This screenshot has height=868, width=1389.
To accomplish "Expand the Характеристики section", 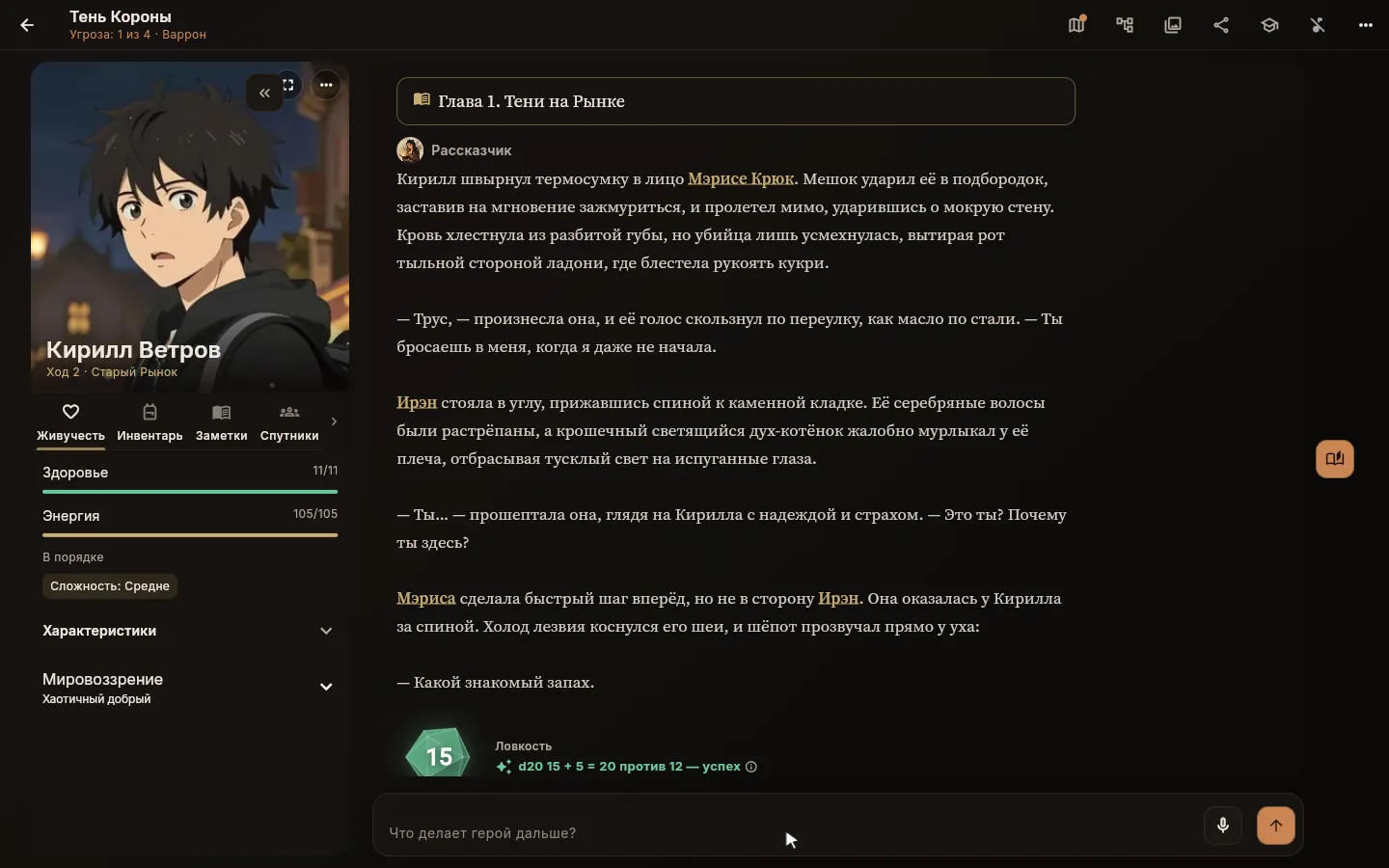I will [x=190, y=631].
